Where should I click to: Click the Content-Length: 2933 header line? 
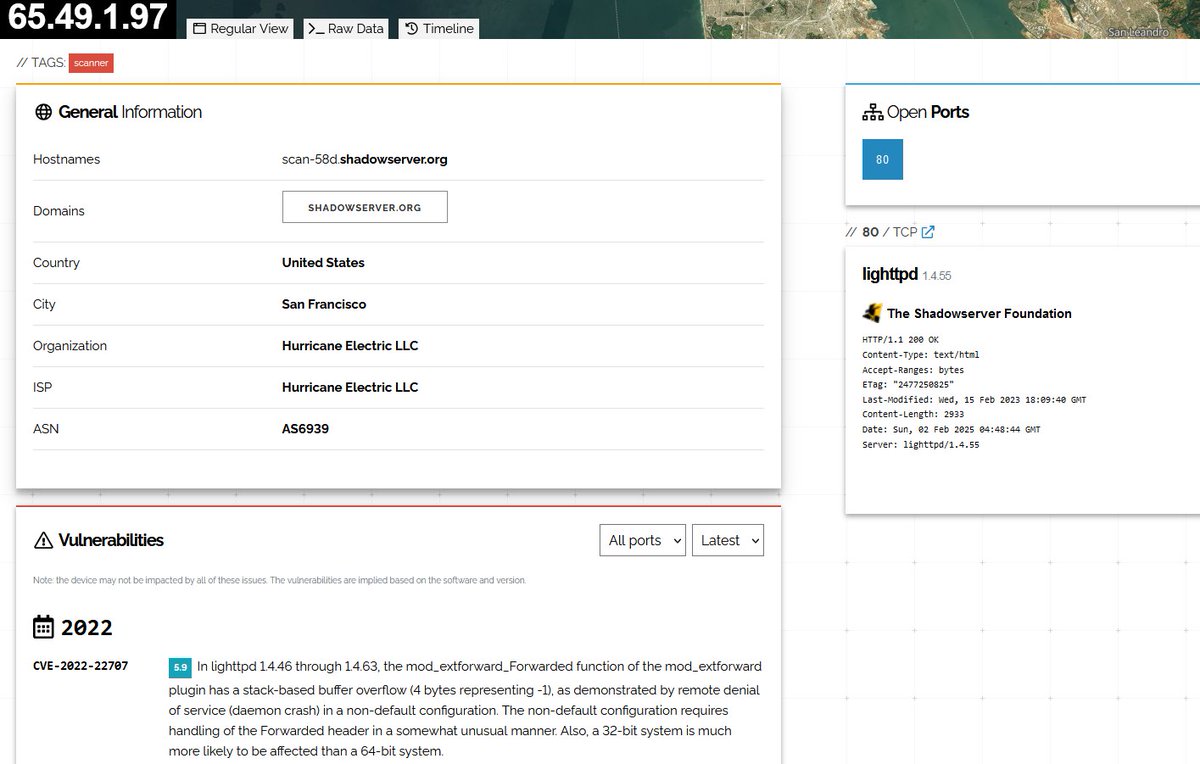[x=913, y=415]
